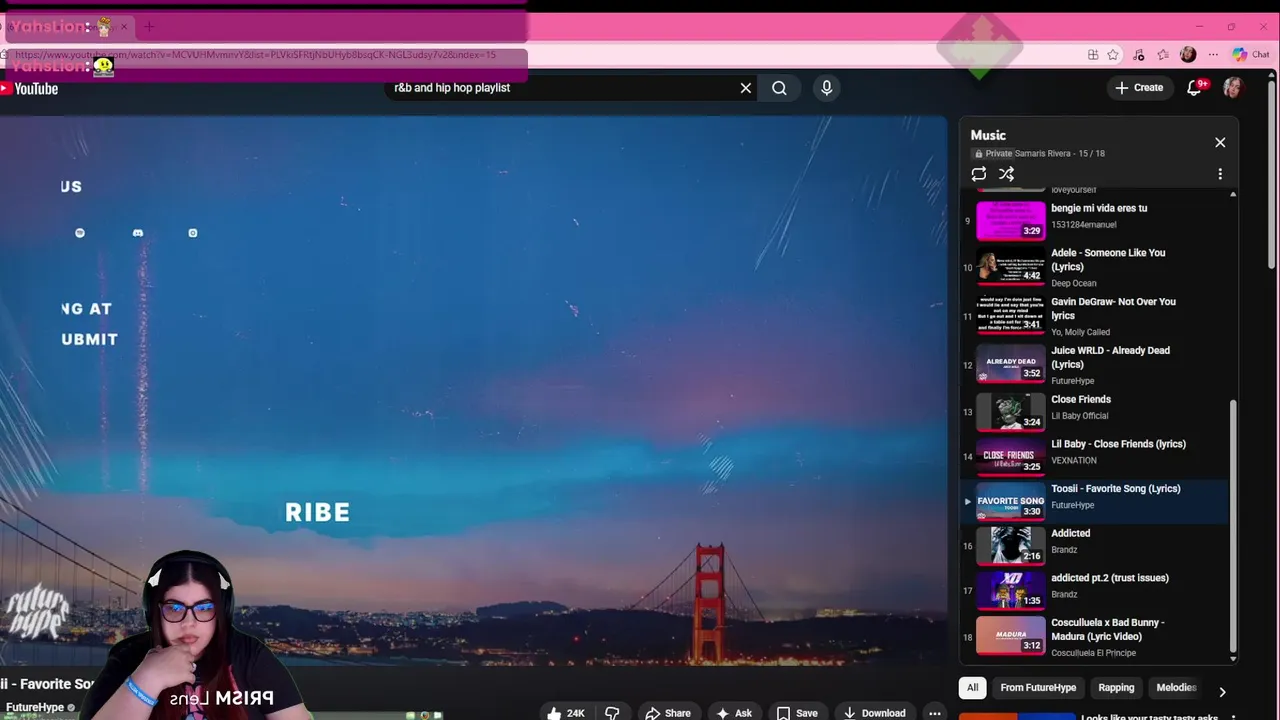
Task: Open browser extensions/apps icon in the address bar
Action: click(1093, 55)
